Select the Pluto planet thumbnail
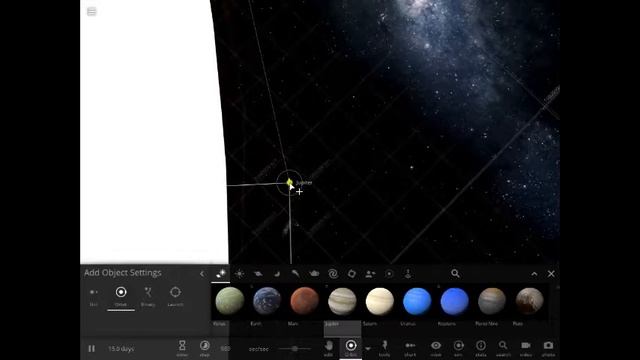This screenshot has height=360, width=640. [x=529, y=301]
